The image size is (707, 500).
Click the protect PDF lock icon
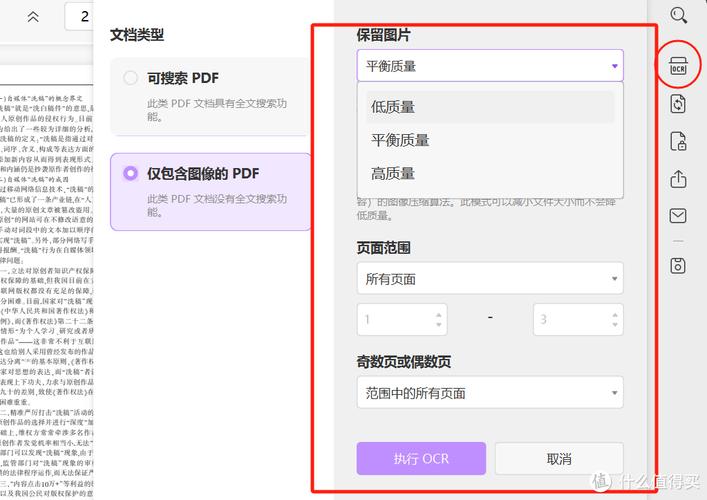[x=679, y=141]
